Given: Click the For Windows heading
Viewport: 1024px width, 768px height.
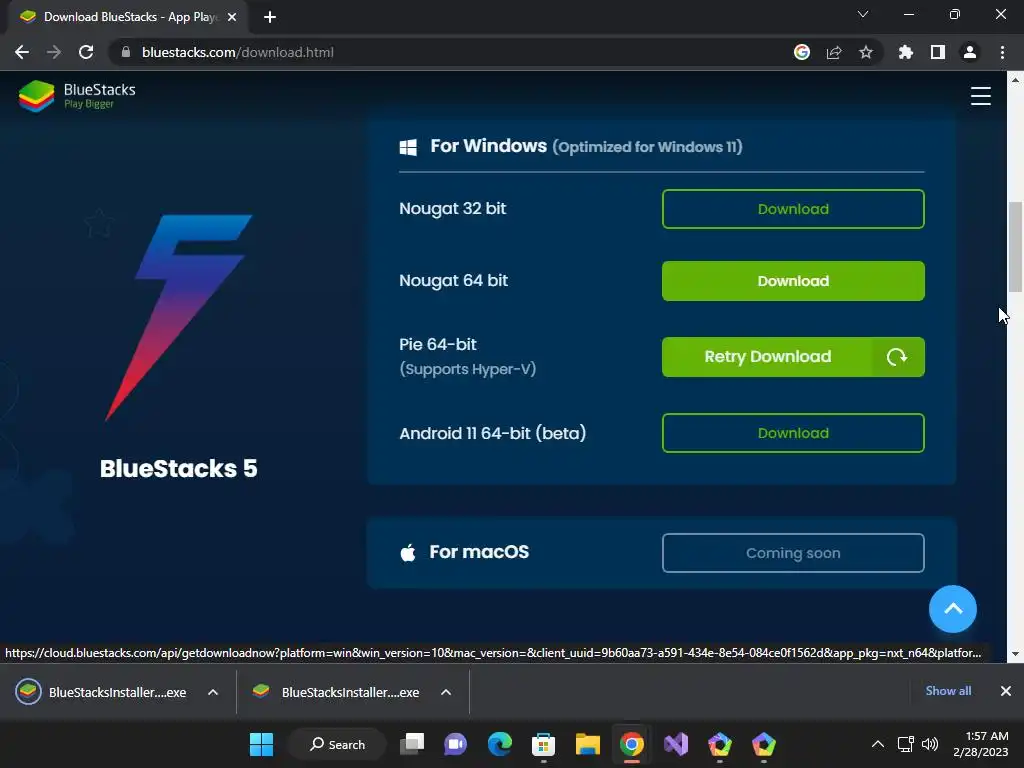Looking at the screenshot, I should [x=488, y=146].
